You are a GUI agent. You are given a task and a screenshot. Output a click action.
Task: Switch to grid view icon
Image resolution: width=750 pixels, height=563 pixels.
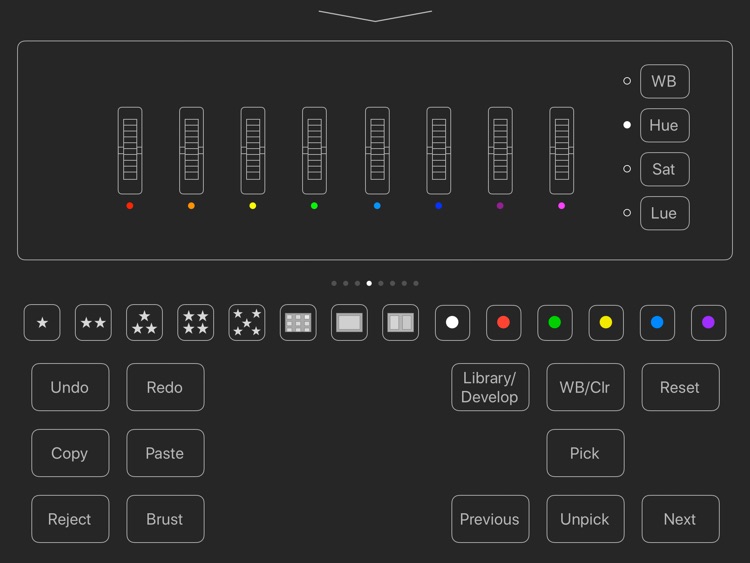pos(298,322)
